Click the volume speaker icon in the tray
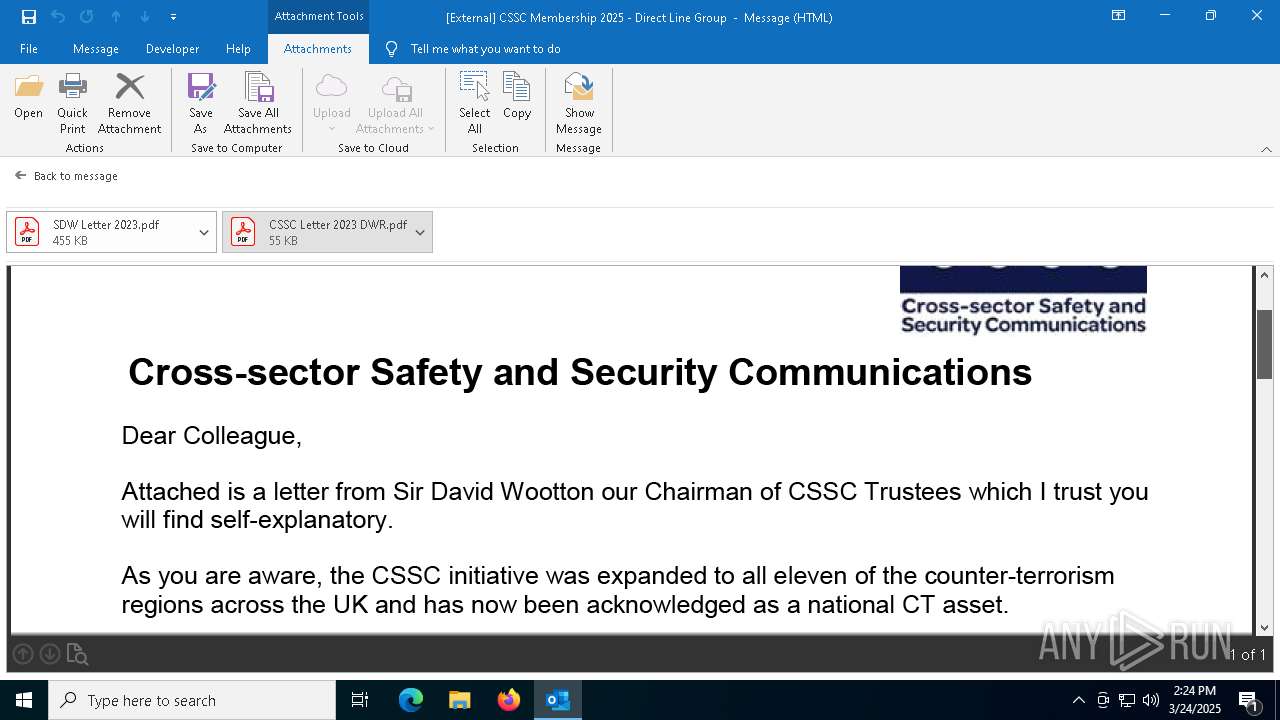 [1151, 700]
